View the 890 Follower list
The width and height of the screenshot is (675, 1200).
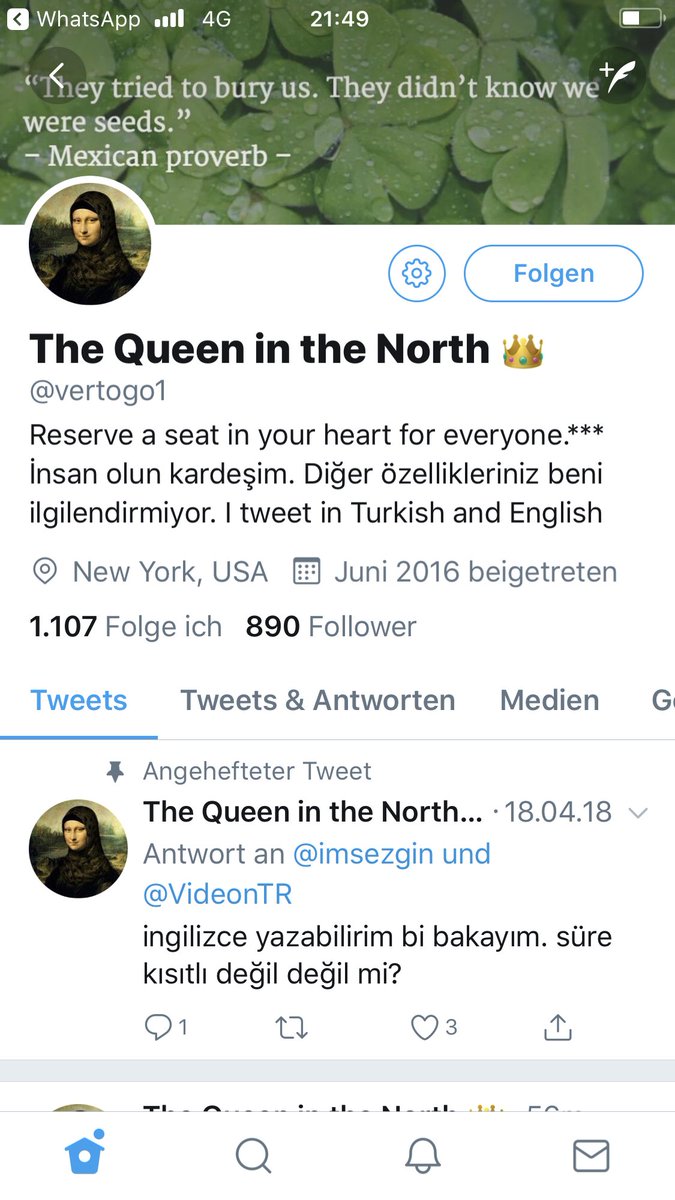(331, 627)
